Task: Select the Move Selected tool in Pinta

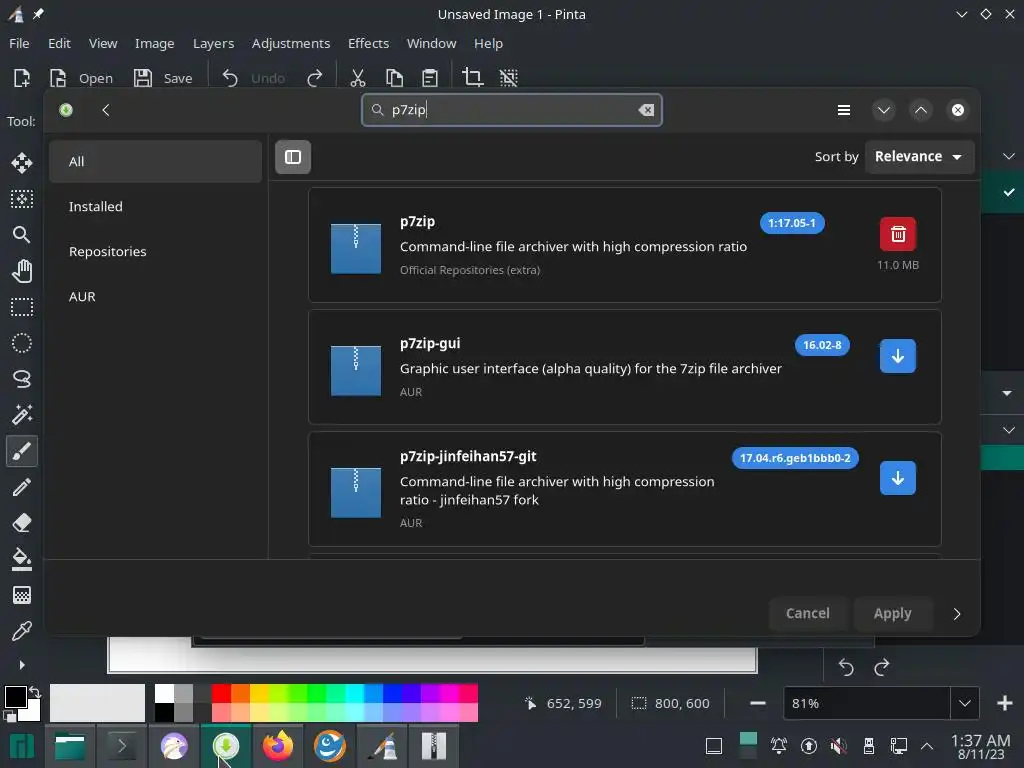Action: (22, 163)
